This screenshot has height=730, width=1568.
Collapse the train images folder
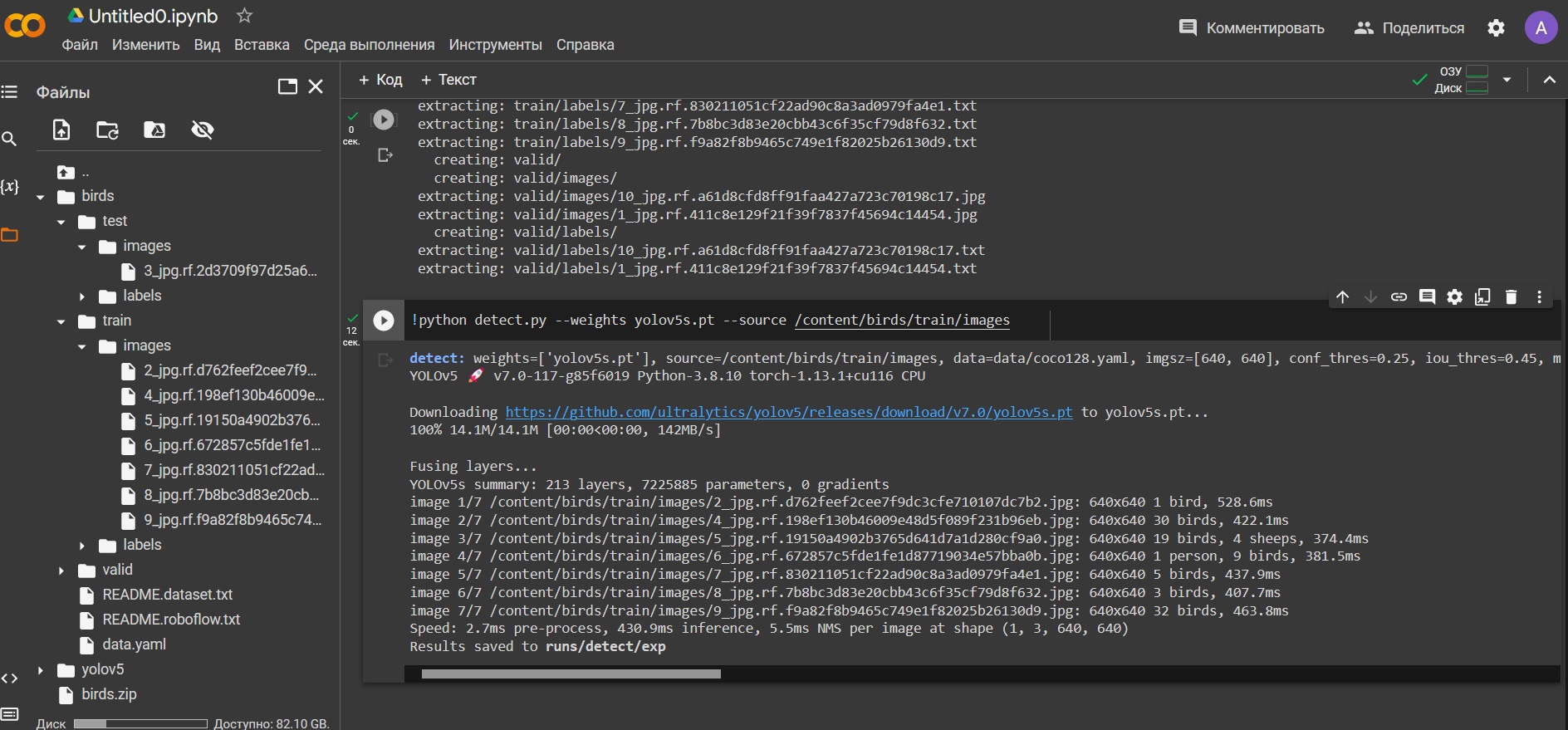coord(82,346)
